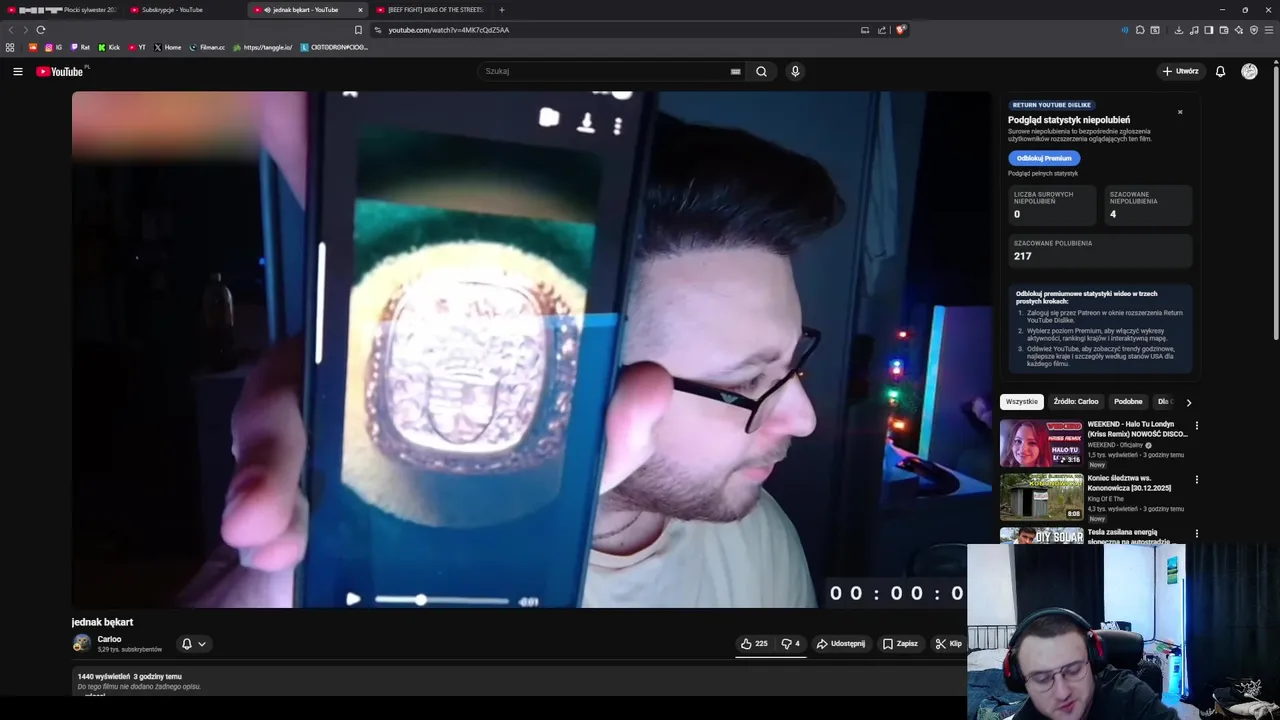
Task: Open the Carloo channel avatar
Action: 82,643
